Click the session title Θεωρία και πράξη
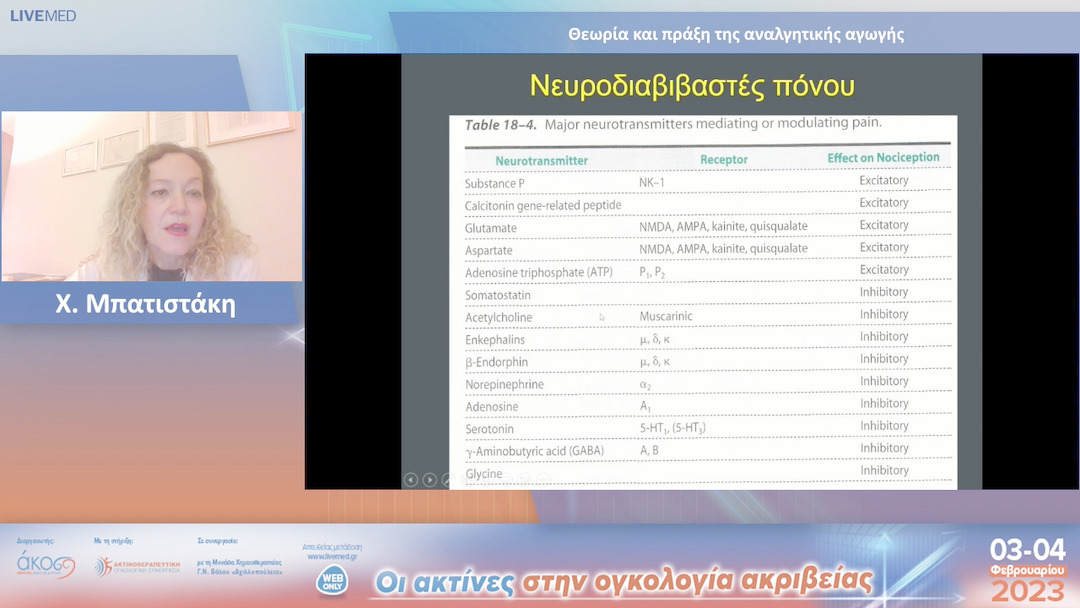 [x=736, y=34]
